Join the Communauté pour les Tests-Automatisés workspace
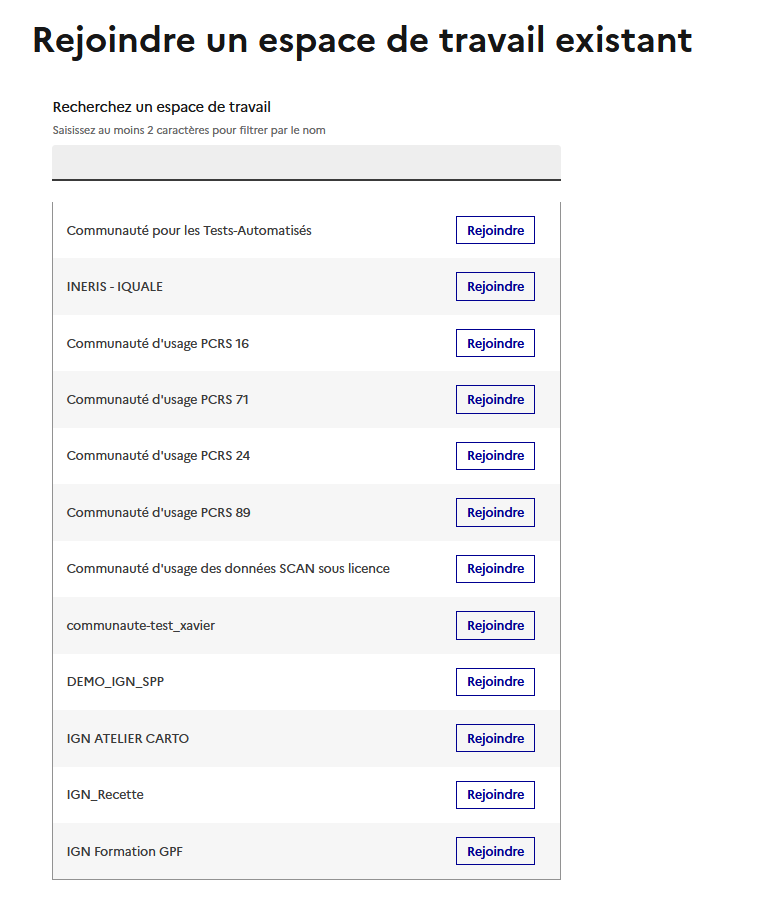782x911 pixels. [x=495, y=230]
